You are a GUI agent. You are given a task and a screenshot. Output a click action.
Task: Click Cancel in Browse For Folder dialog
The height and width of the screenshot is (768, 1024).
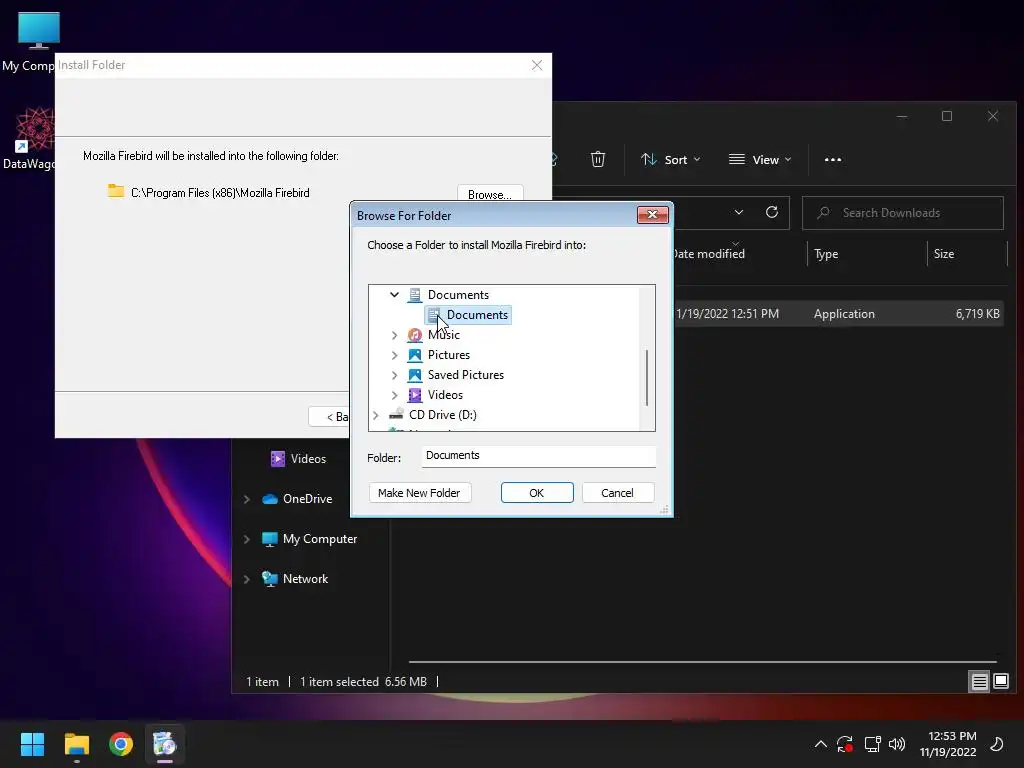click(617, 492)
